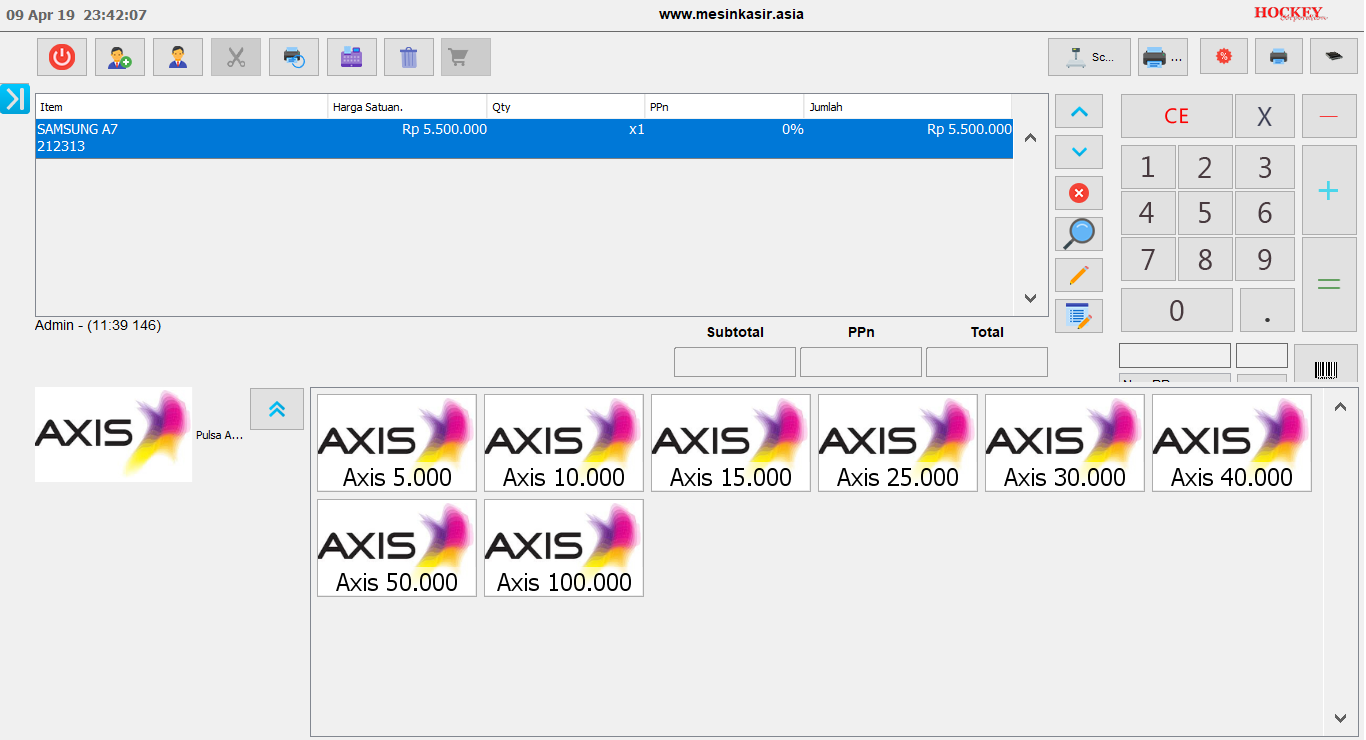Click the blue printer icon without ellipsis
Screen dimensions: 1366x740
tap(1279, 57)
